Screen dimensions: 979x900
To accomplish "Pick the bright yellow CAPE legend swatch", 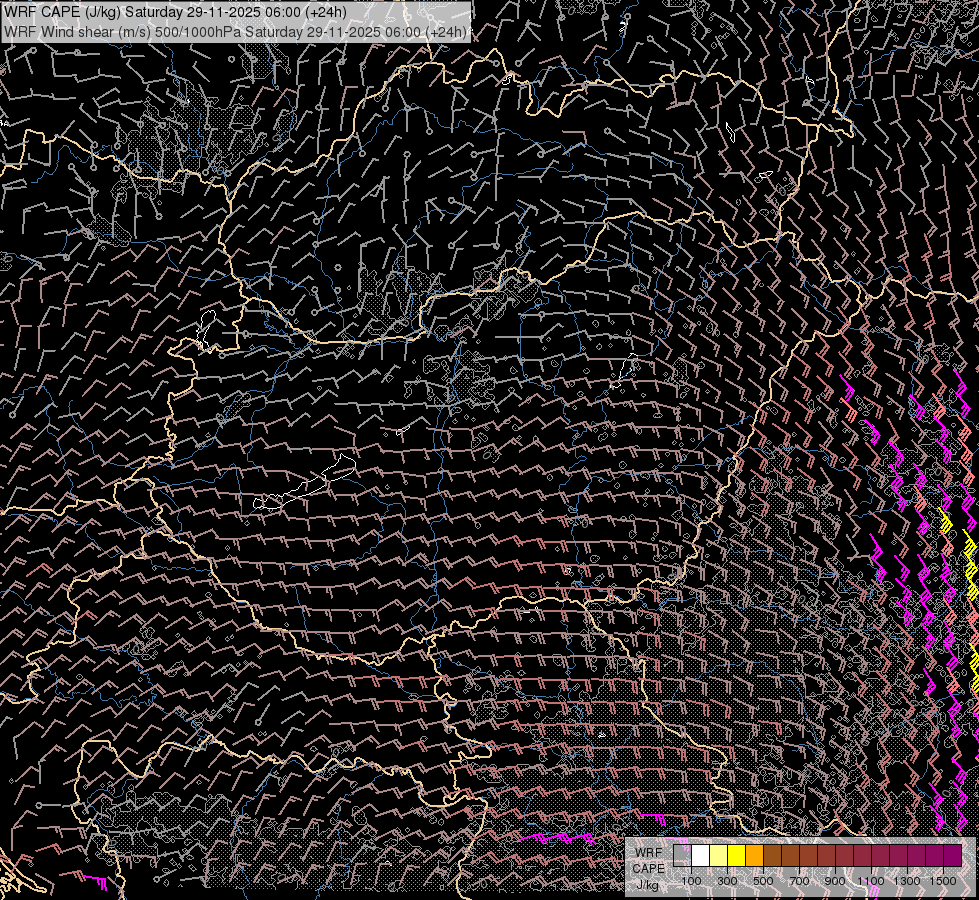I will pos(737,856).
